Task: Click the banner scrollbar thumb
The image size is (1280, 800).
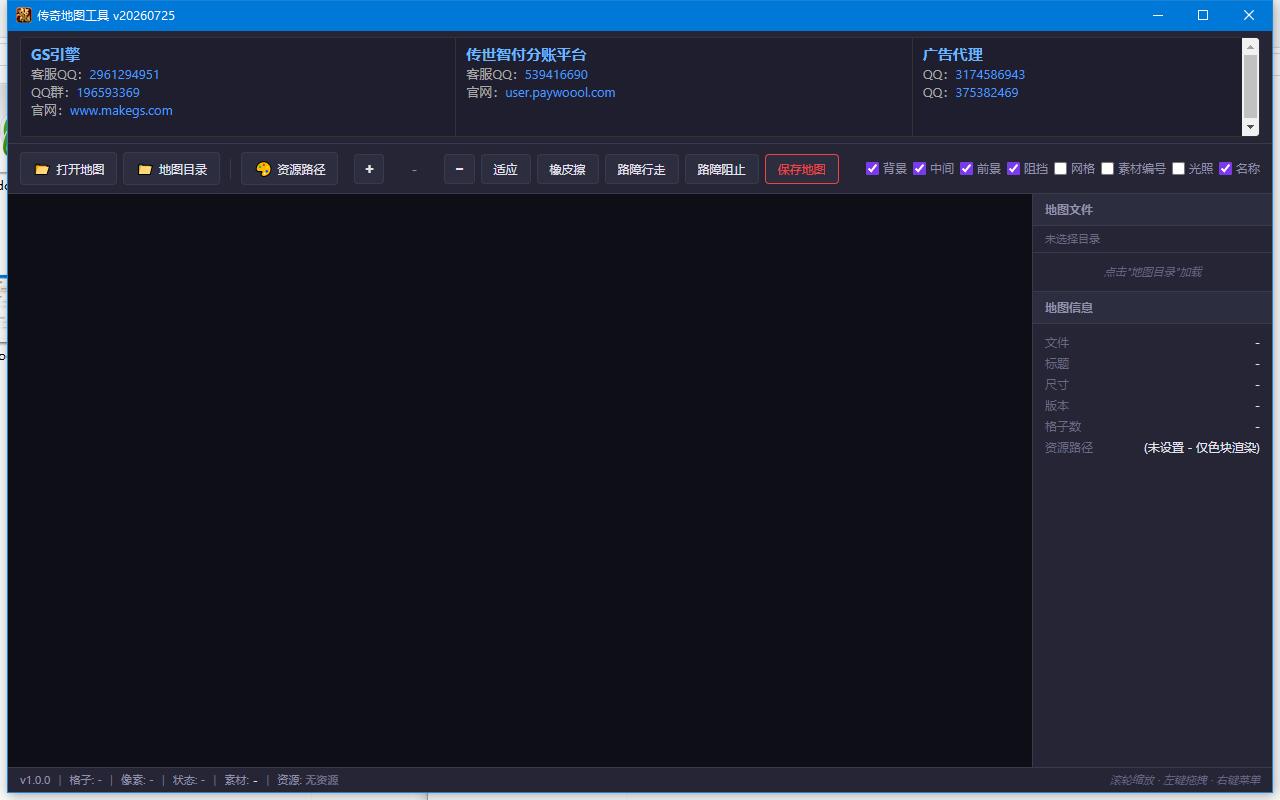Action: point(1250,86)
